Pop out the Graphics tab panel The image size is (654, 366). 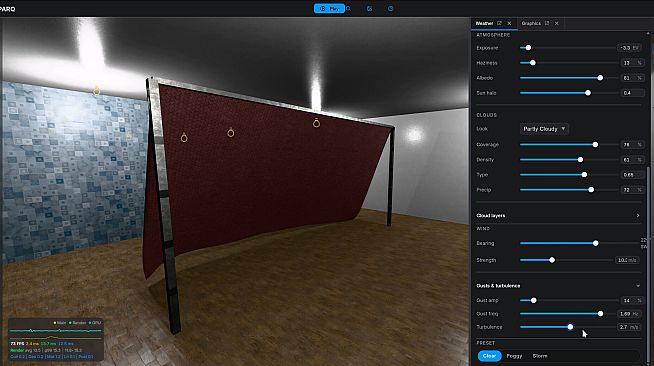(x=547, y=23)
